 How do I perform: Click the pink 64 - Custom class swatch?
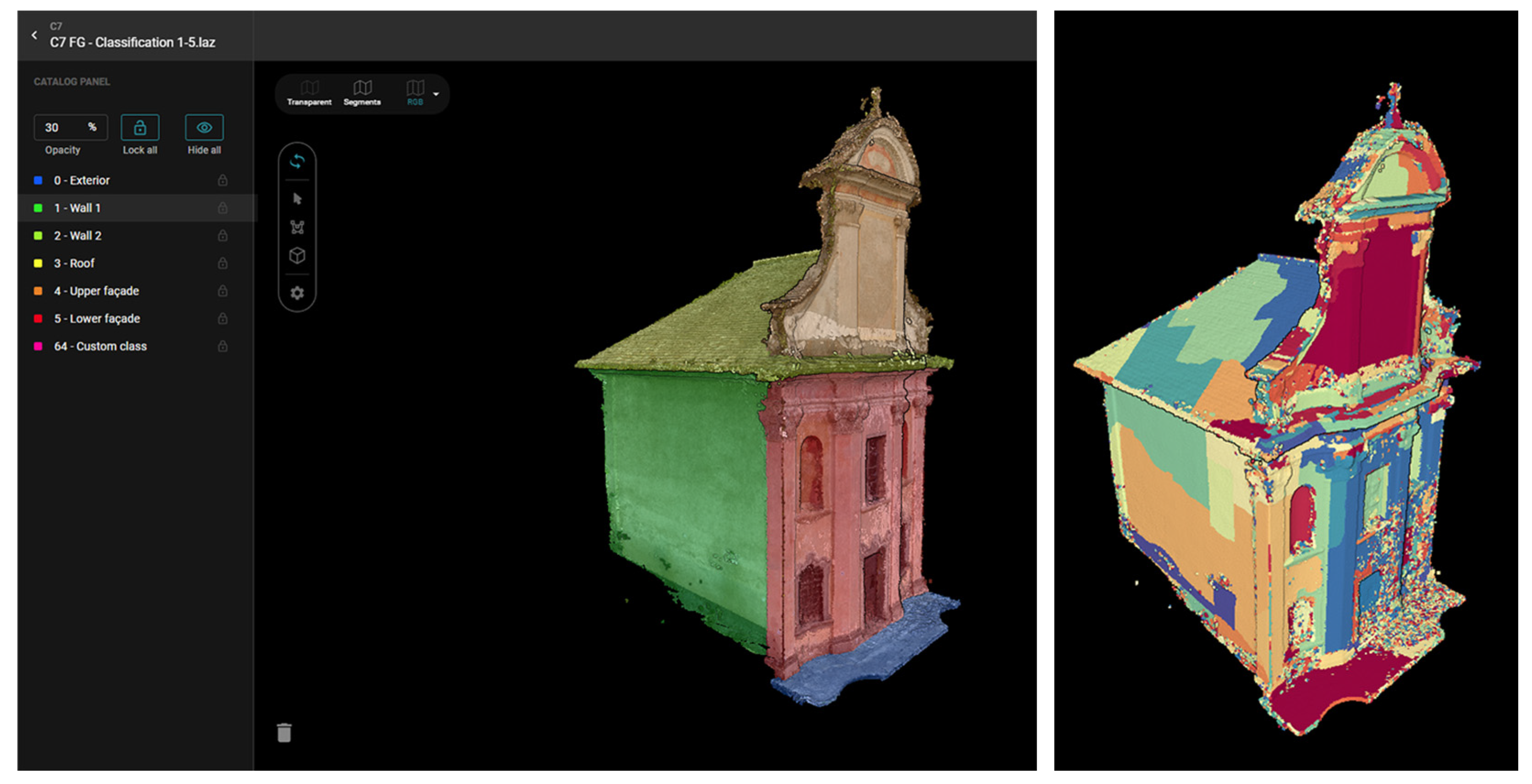click(38, 346)
